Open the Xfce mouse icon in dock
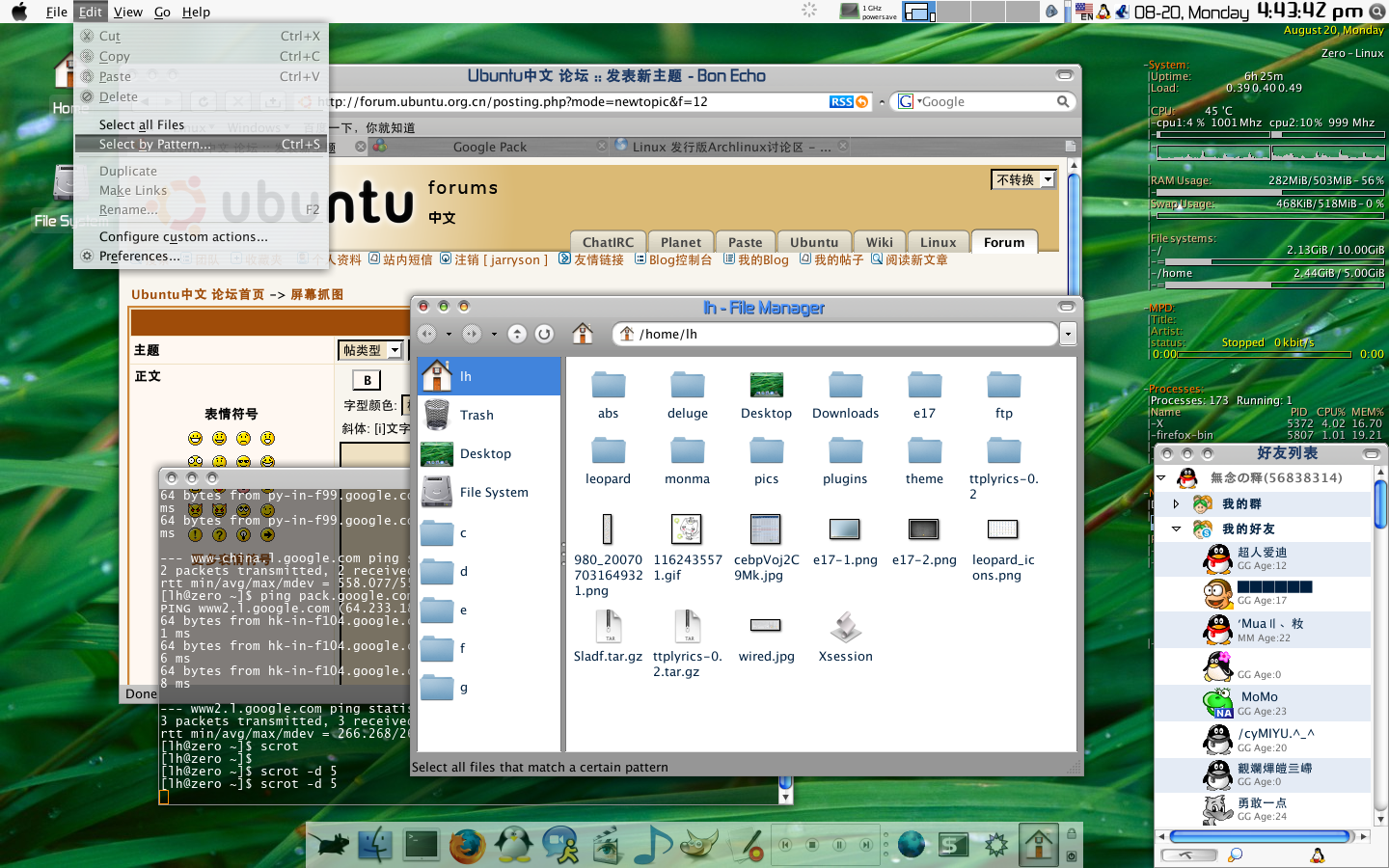Image resolution: width=1389 pixels, height=868 pixels. point(331,845)
